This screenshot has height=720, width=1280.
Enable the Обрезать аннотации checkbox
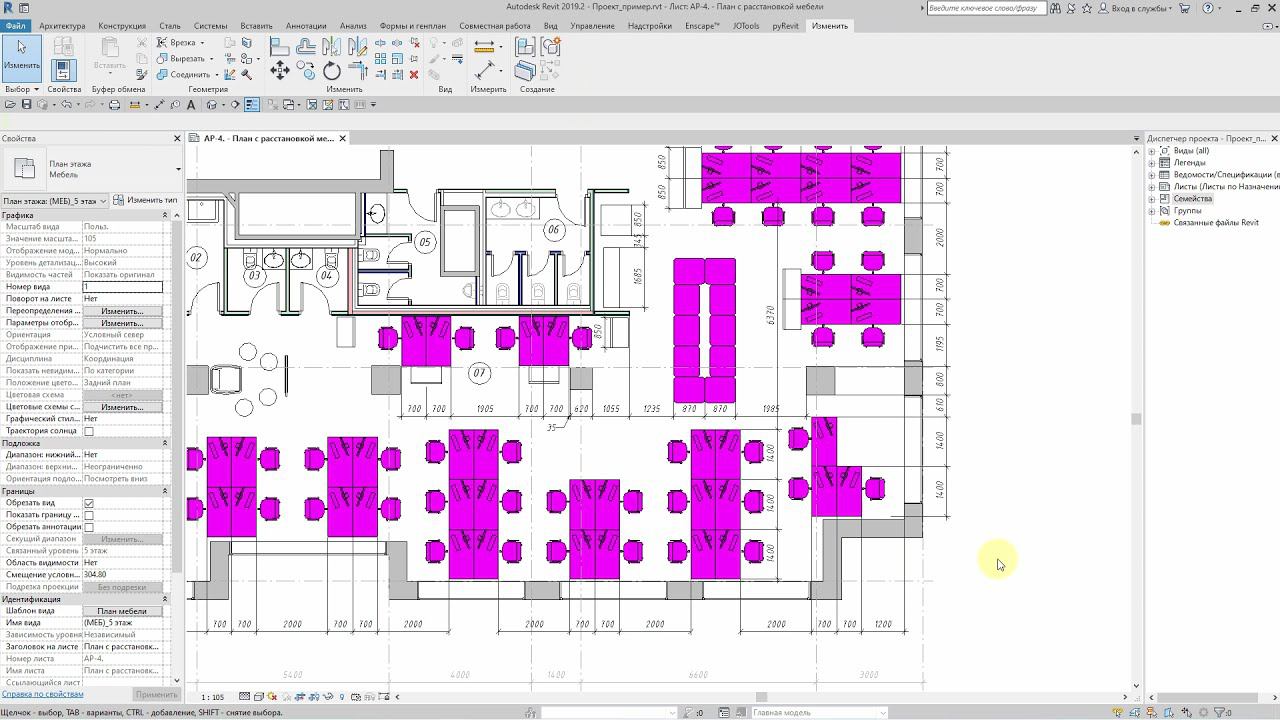pos(89,527)
